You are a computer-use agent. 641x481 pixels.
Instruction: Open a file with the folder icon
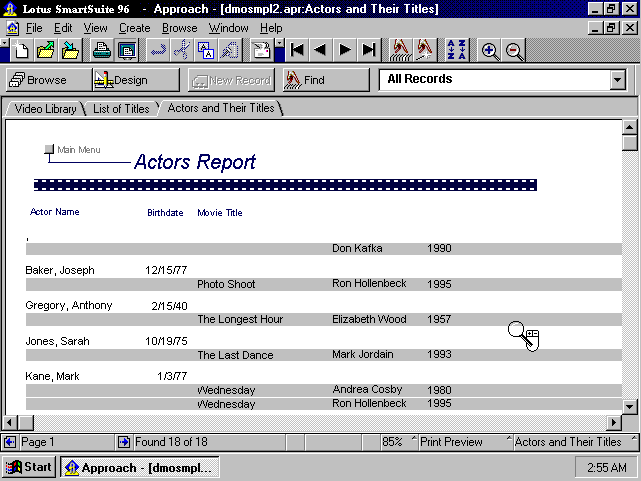click(x=45, y=50)
